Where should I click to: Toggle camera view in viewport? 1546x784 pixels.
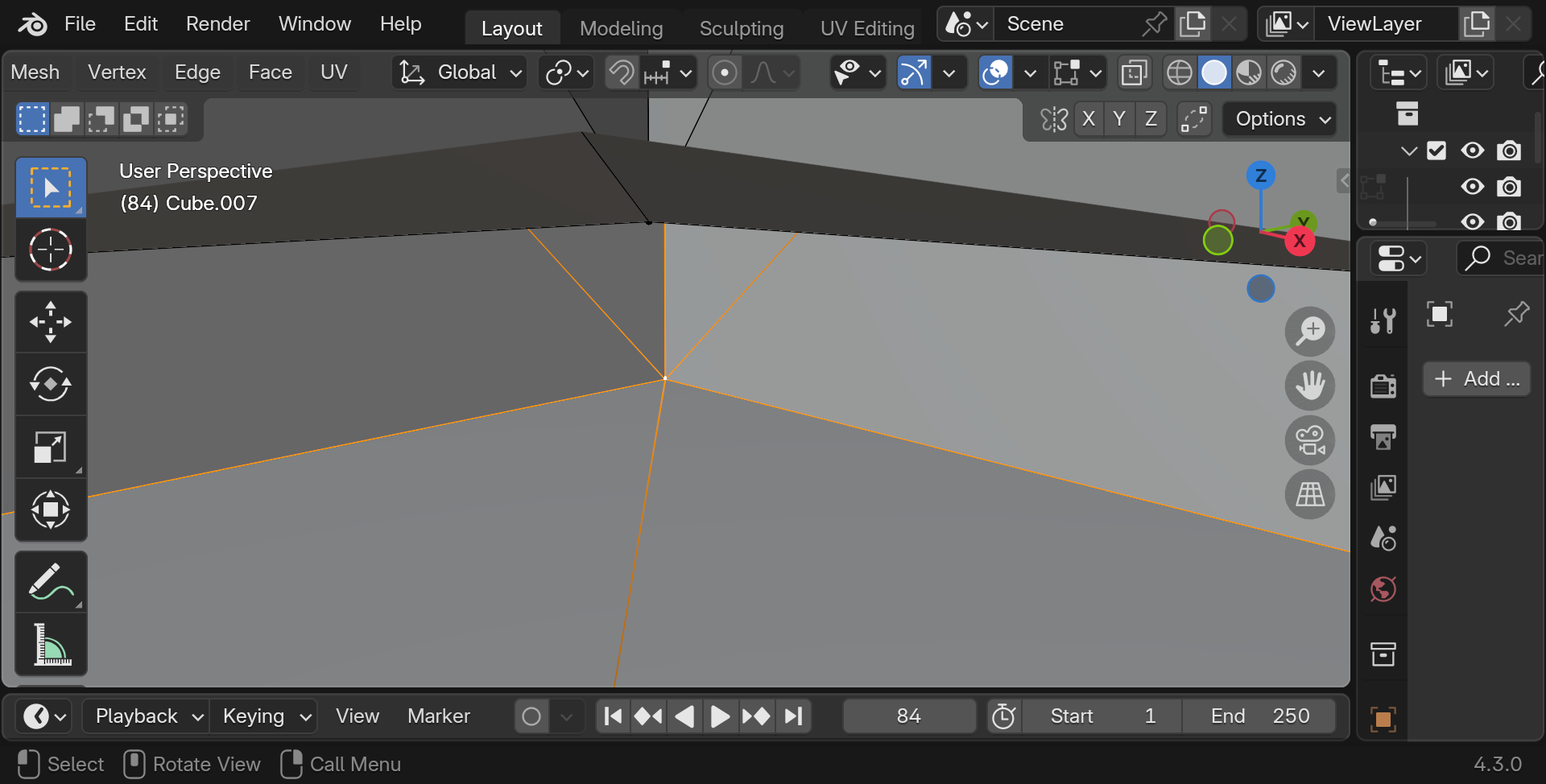(1309, 440)
